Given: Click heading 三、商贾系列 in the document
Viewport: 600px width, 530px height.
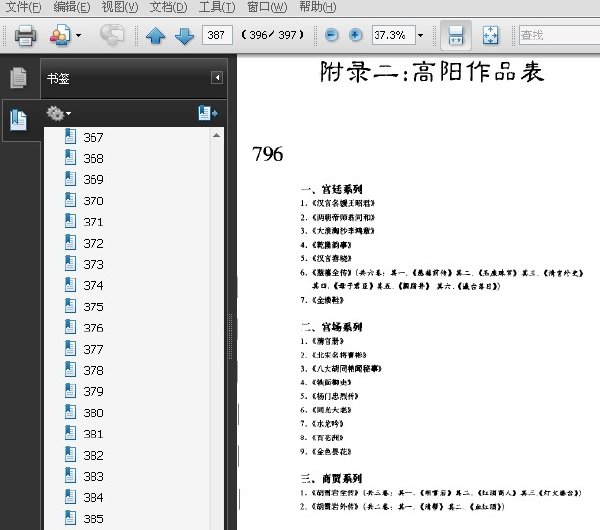Looking at the screenshot, I should click(x=331, y=478).
